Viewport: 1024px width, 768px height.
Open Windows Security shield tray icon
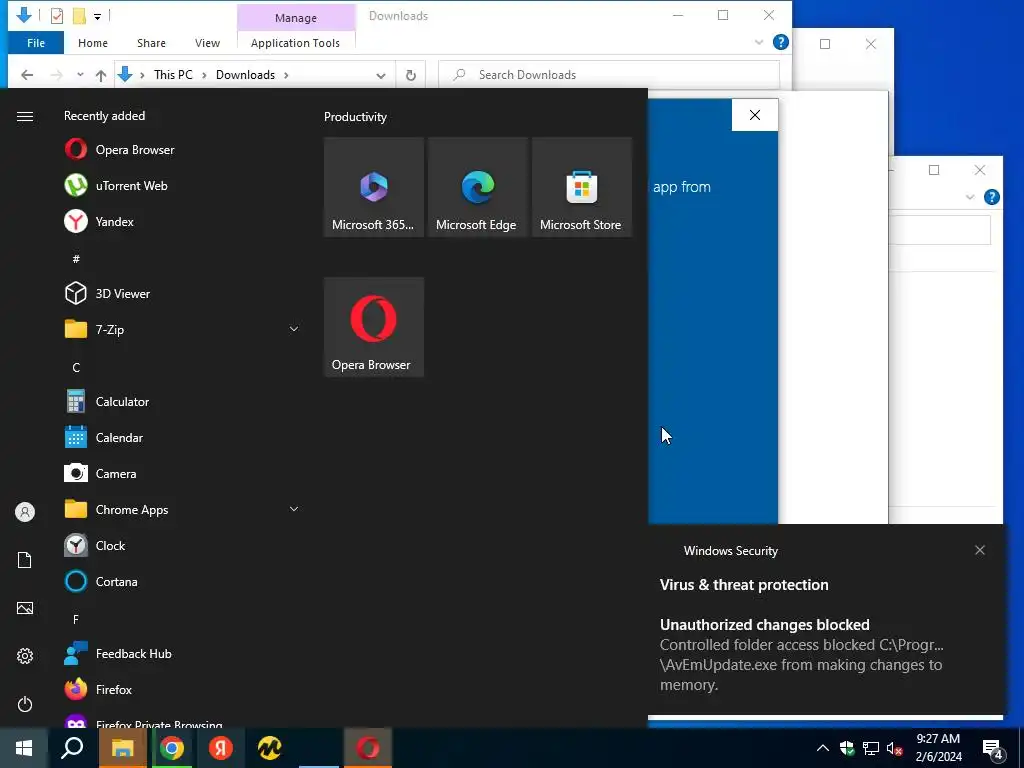click(847, 748)
